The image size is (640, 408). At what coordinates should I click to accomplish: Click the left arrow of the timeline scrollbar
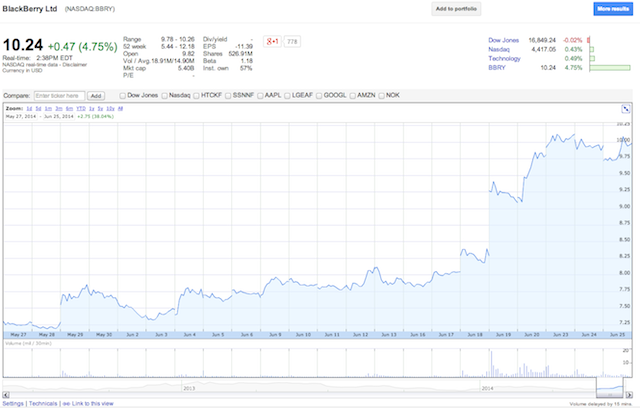pyautogui.click(x=6, y=395)
